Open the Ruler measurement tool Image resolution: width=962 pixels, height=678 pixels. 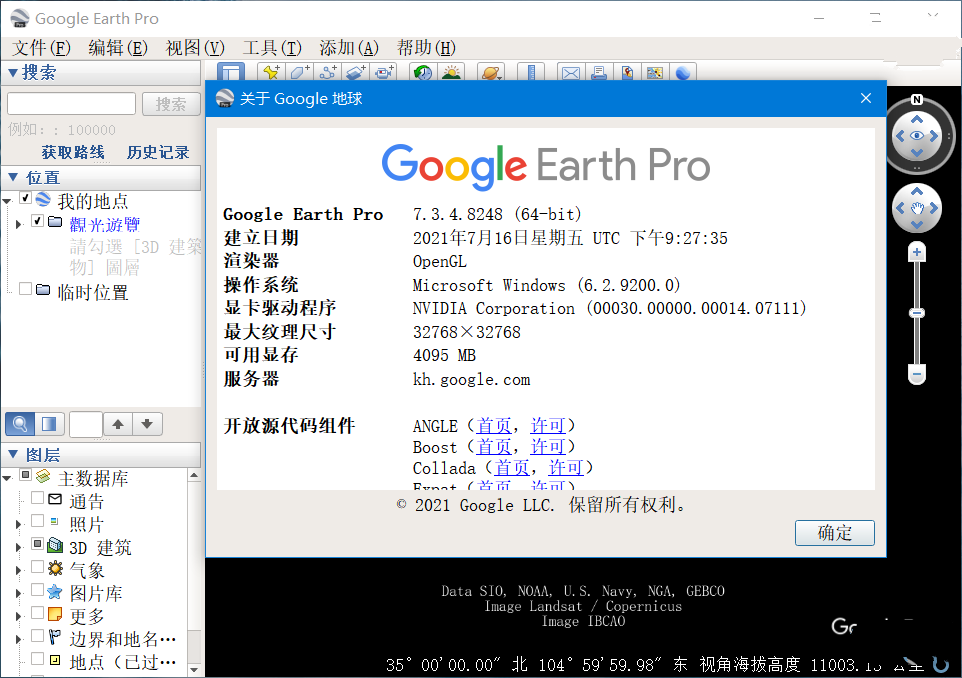(x=531, y=72)
